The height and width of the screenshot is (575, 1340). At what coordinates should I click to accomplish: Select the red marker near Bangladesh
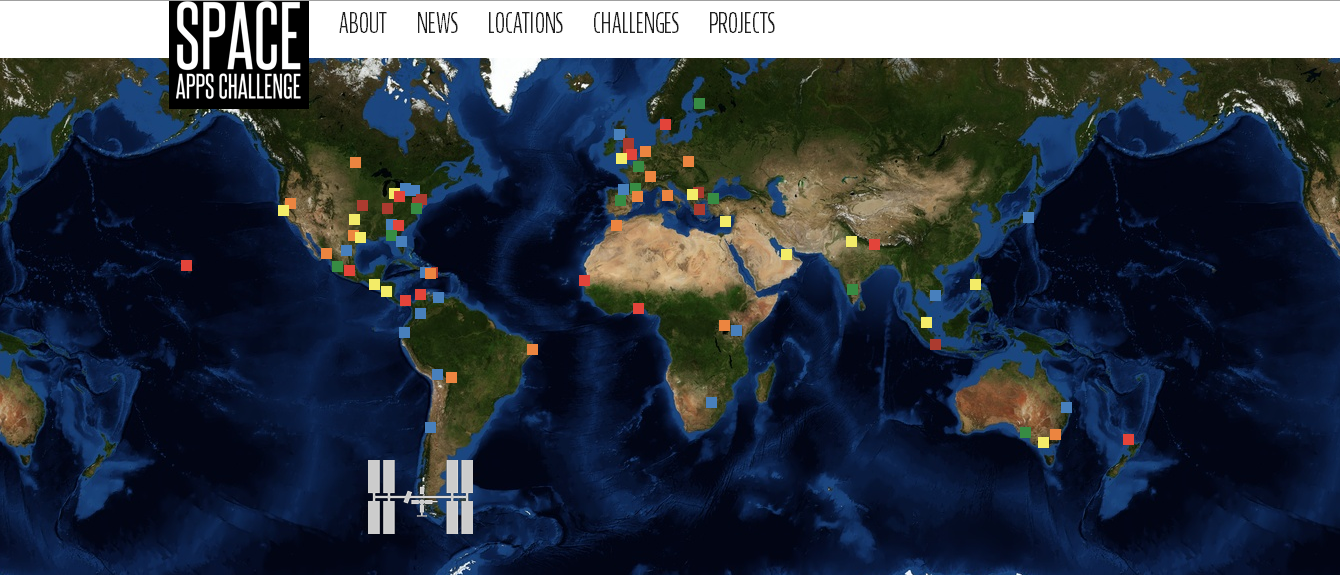874,244
